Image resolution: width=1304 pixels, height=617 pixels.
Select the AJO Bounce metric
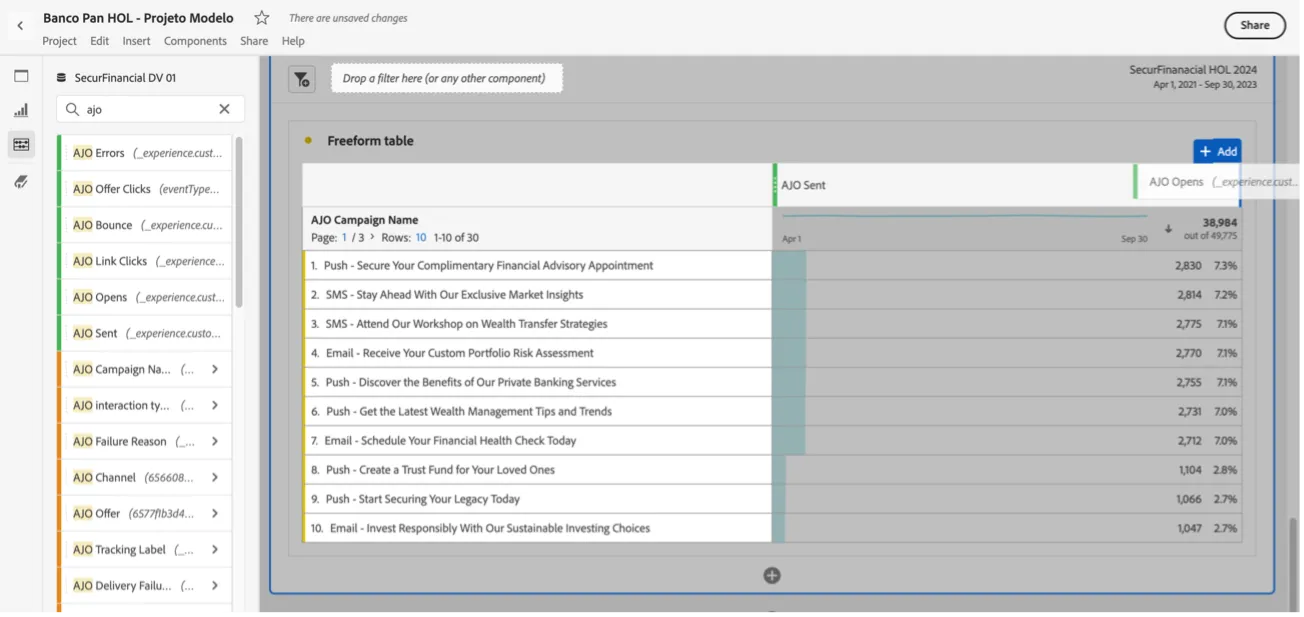(146, 225)
